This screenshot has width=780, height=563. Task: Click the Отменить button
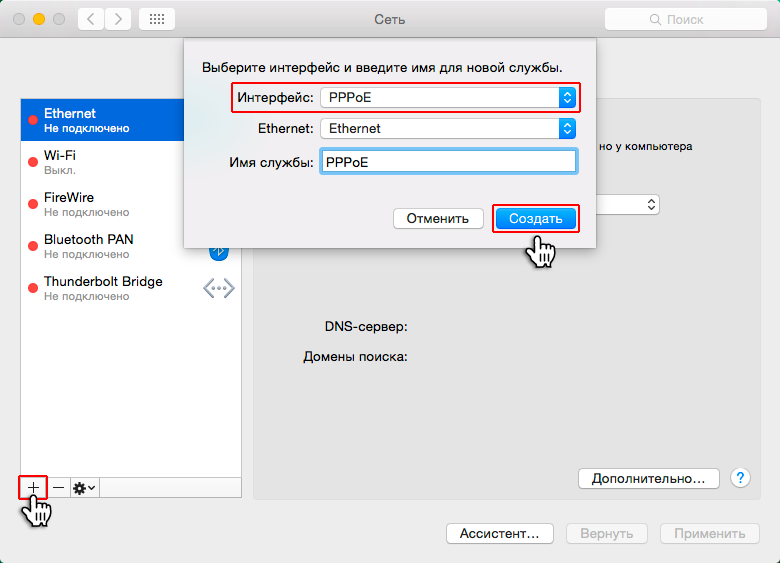click(x=438, y=219)
